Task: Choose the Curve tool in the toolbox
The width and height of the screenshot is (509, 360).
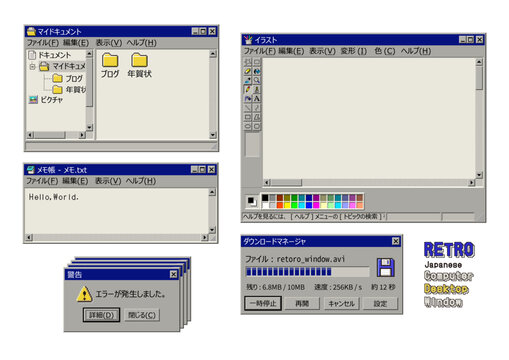Action: pos(257,108)
